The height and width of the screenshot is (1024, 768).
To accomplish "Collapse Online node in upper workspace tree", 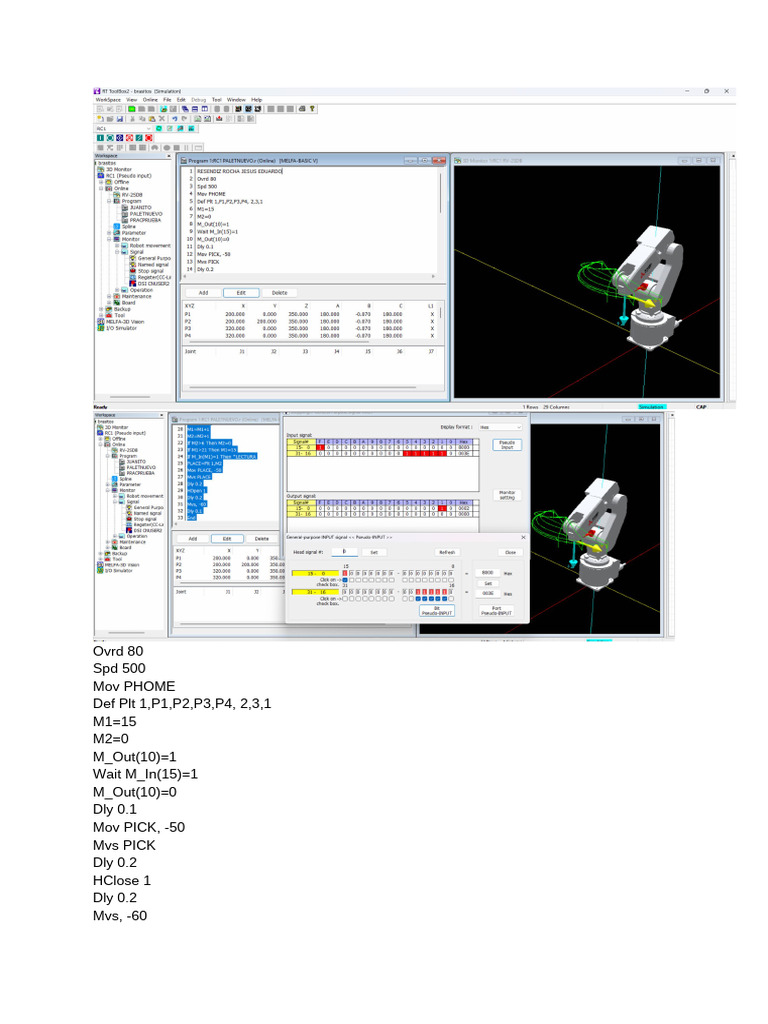I will tap(101, 188).
